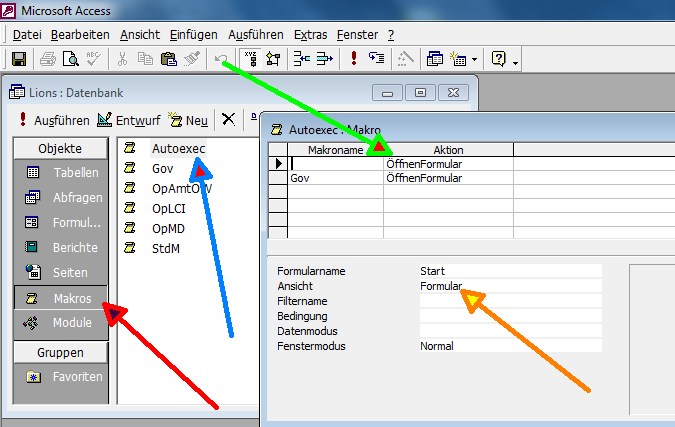The height and width of the screenshot is (427, 675).
Task: Select the StdM macro in the list
Action: click(x=166, y=248)
